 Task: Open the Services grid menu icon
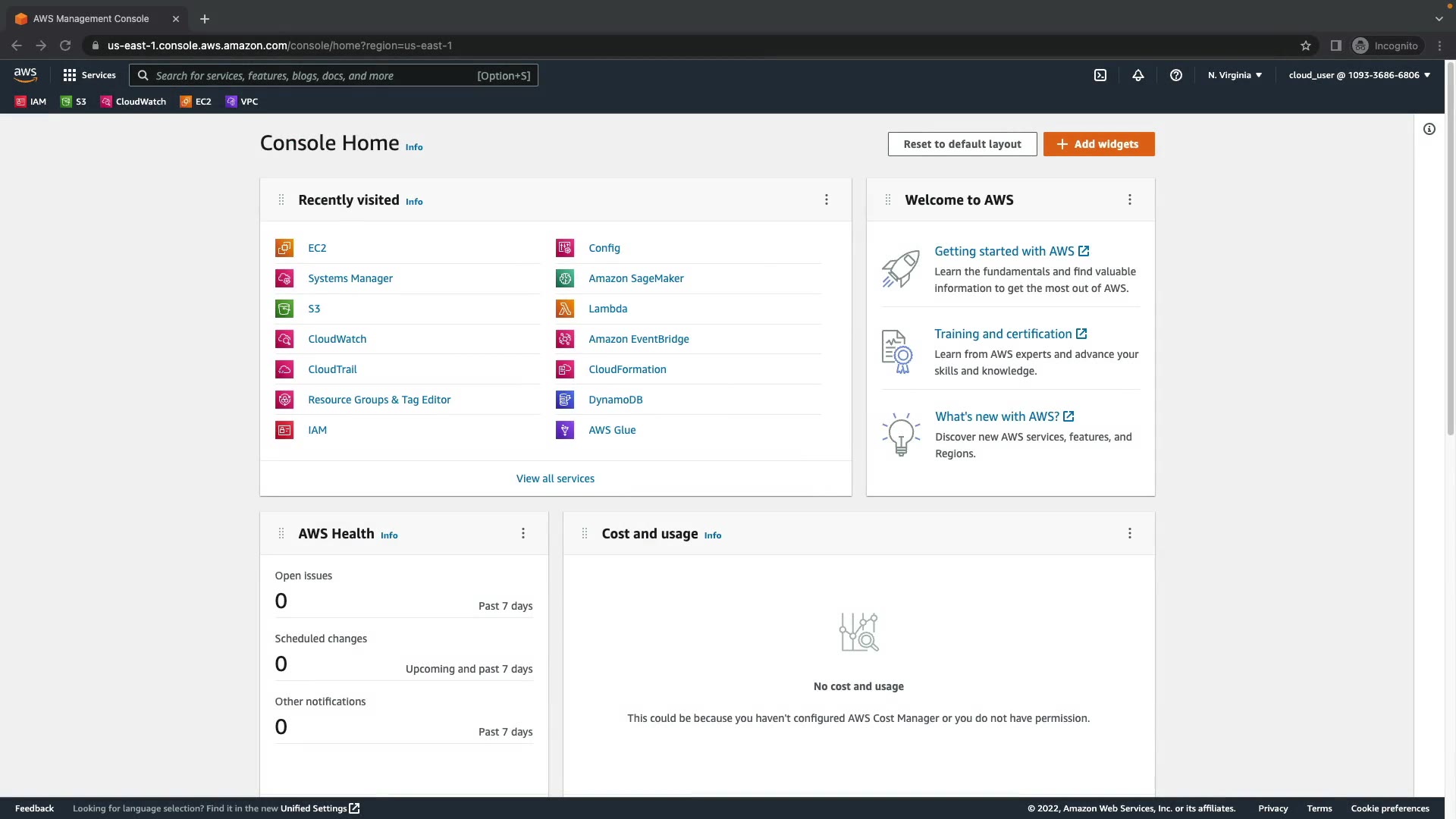click(x=70, y=75)
